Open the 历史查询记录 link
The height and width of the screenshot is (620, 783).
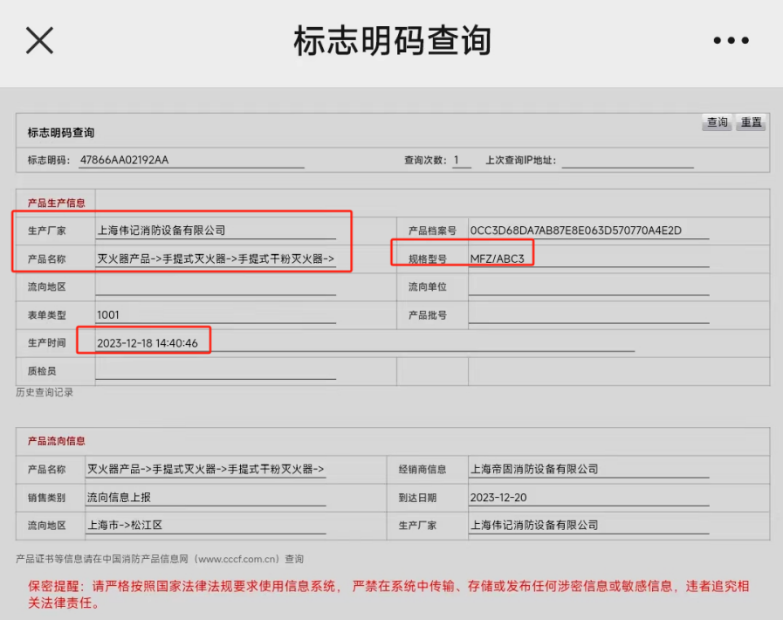[44, 392]
